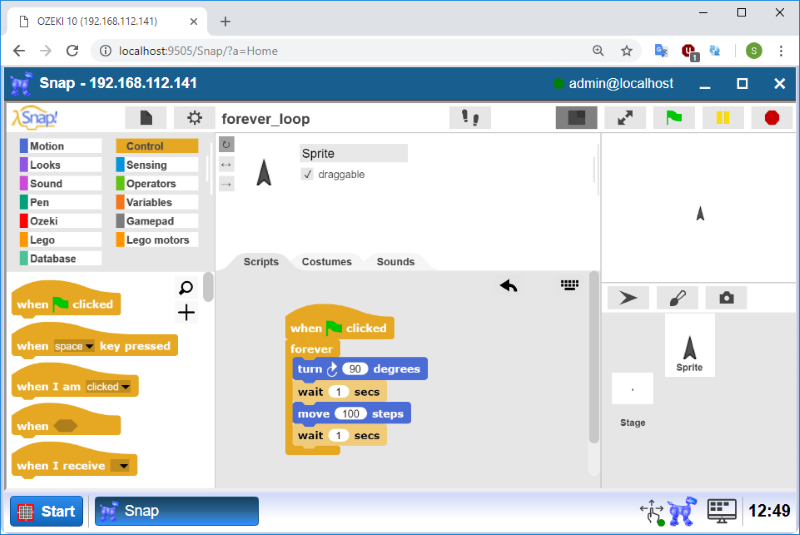Reload the browser page

tap(72, 50)
